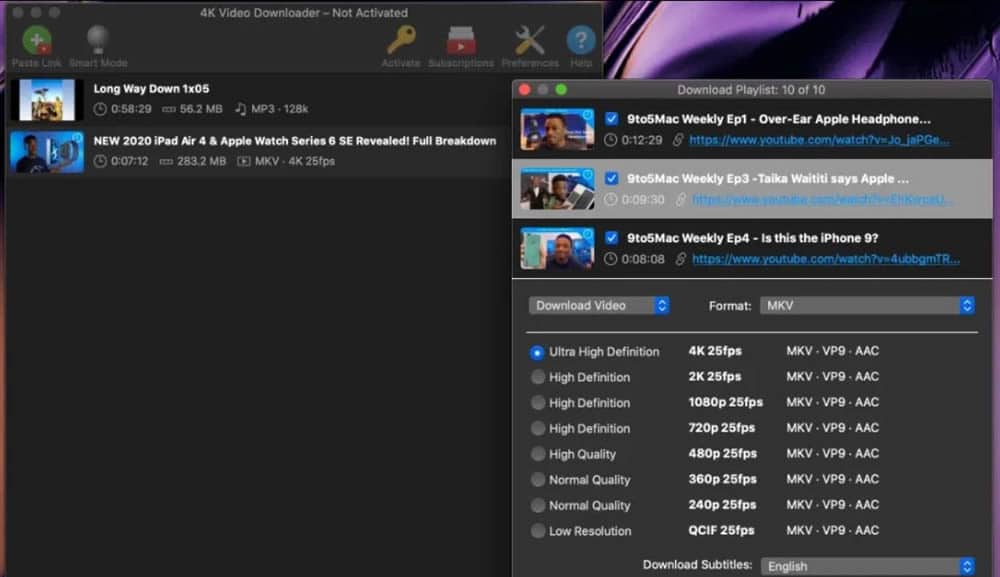Click the file size icon beside 56.2 MB

point(168,109)
